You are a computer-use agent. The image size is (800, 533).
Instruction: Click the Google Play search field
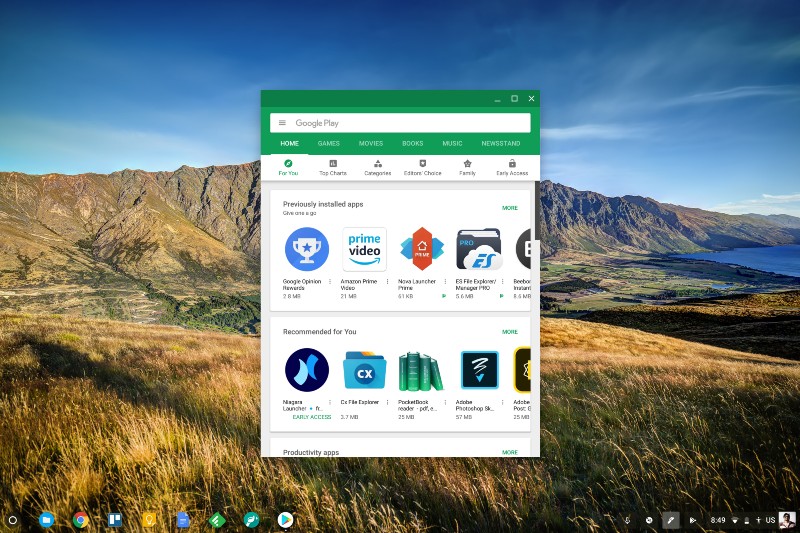[400, 123]
